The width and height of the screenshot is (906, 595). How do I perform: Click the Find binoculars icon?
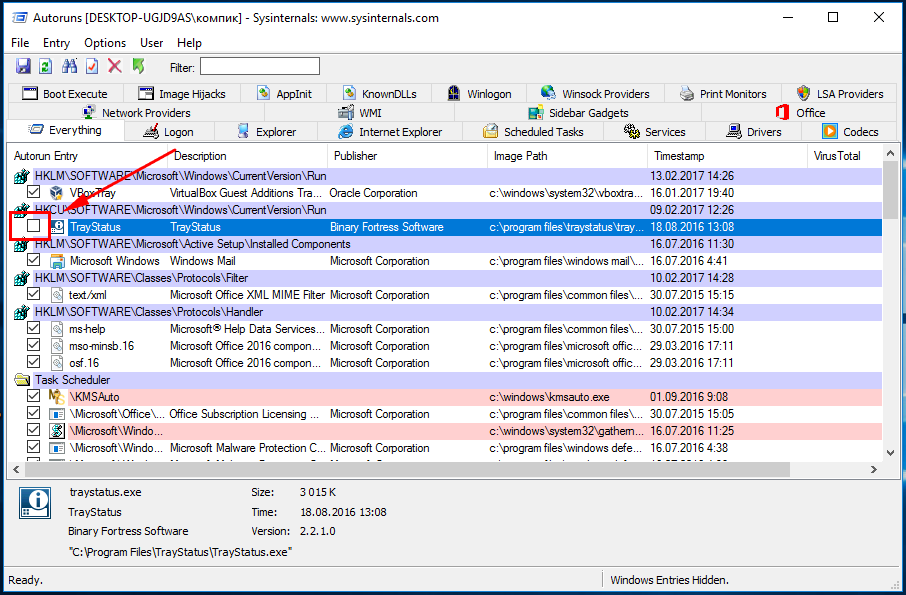69,66
